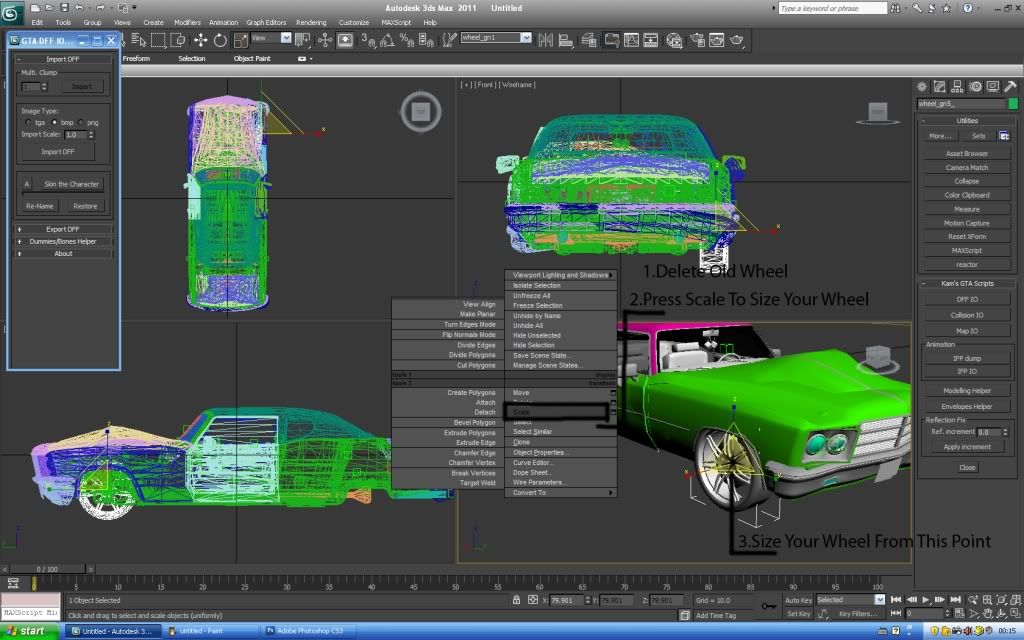The image size is (1024, 640).
Task: Click the Import Scale spinner arrows
Action: 91,135
